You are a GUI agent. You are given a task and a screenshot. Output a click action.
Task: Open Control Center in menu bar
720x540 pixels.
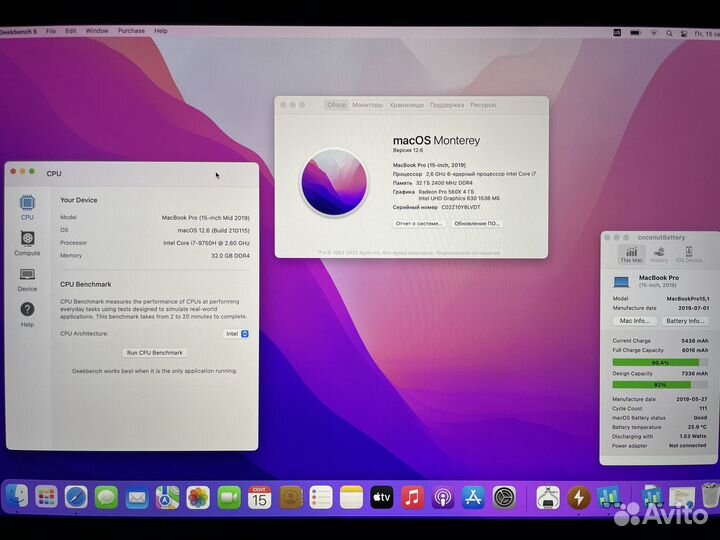click(684, 34)
